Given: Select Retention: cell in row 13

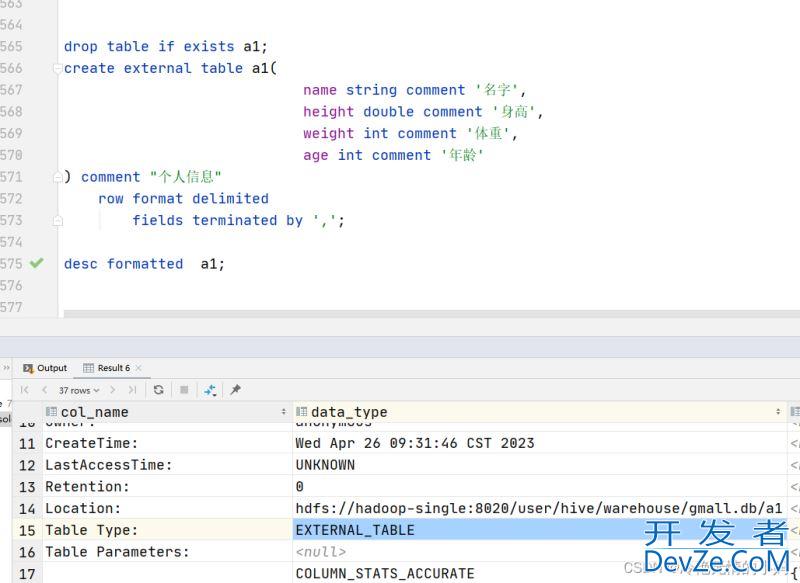Looking at the screenshot, I should (x=167, y=487).
